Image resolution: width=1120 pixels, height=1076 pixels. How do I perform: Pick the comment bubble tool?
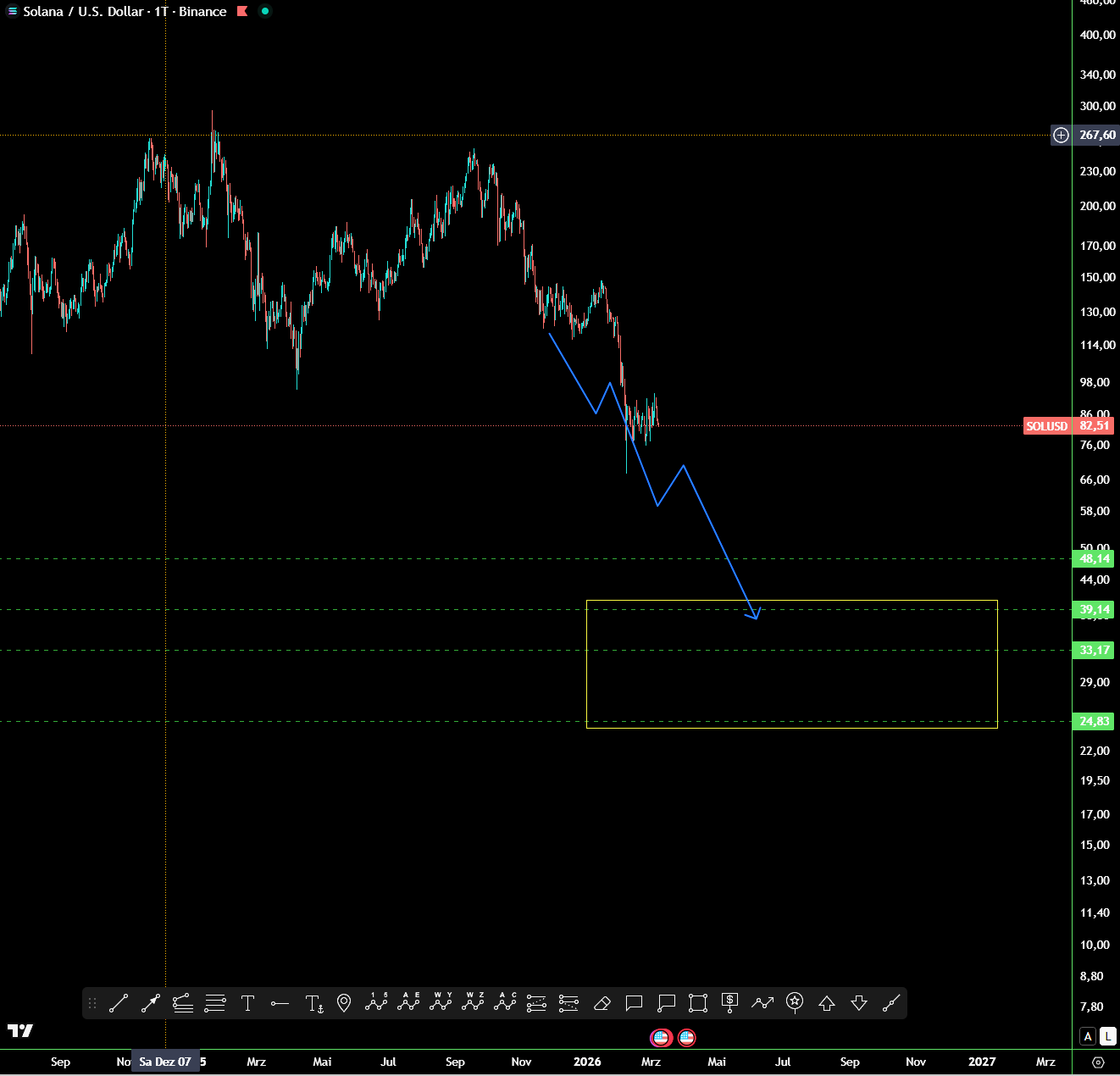pyautogui.click(x=634, y=1003)
